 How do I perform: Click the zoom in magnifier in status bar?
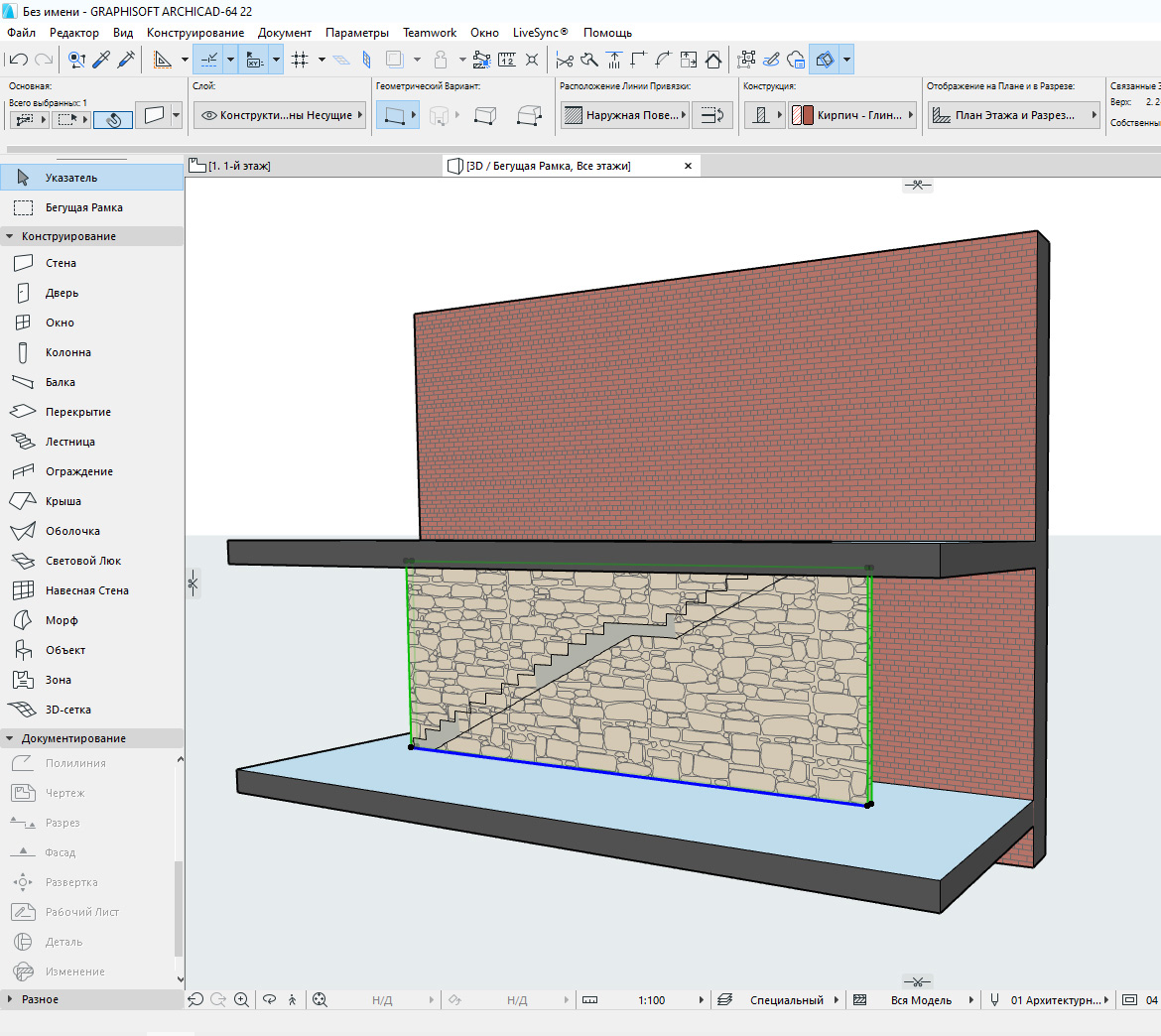241,1000
